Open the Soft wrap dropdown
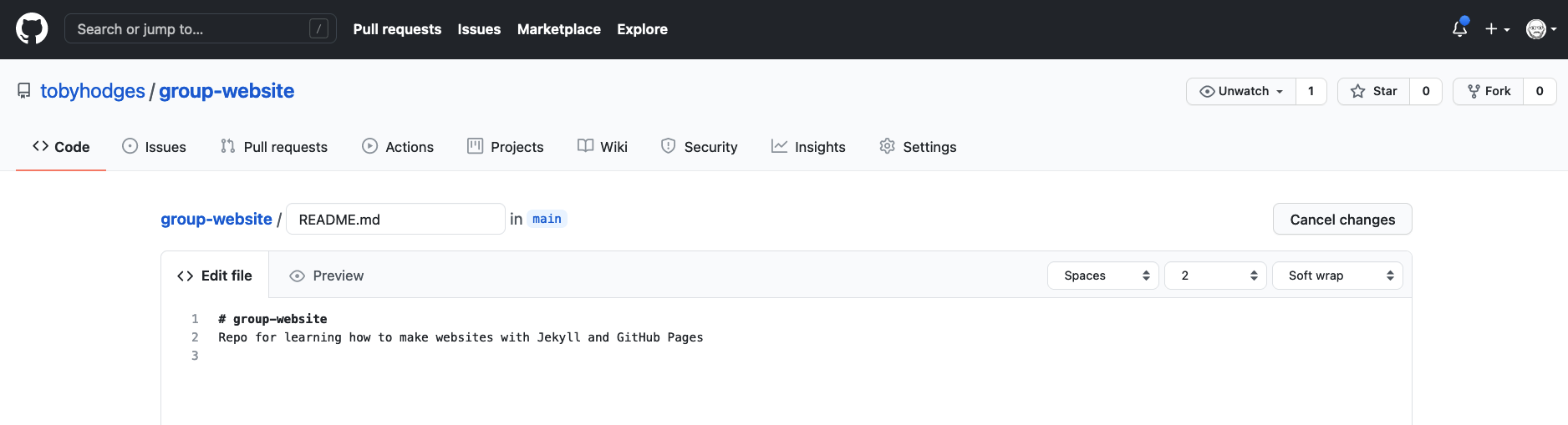 point(1337,276)
